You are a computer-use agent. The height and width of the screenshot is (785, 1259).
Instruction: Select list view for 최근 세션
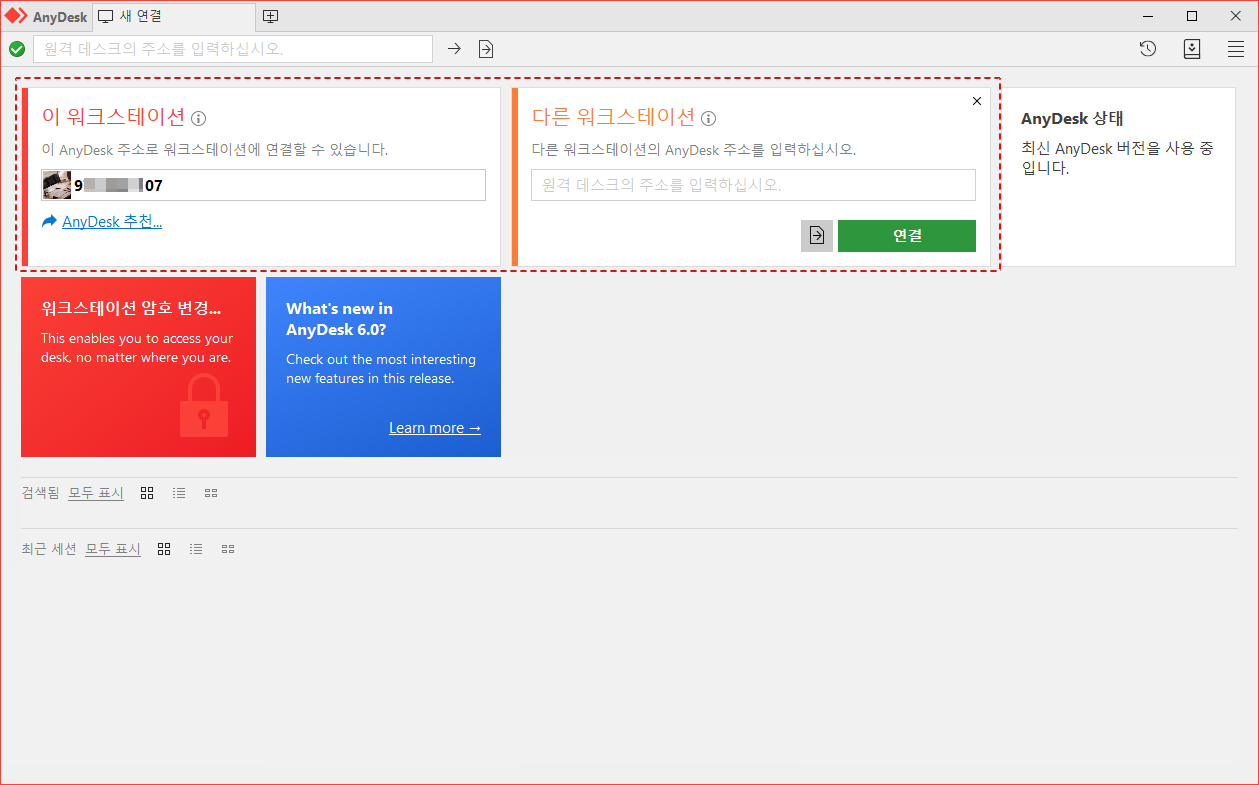(x=196, y=549)
